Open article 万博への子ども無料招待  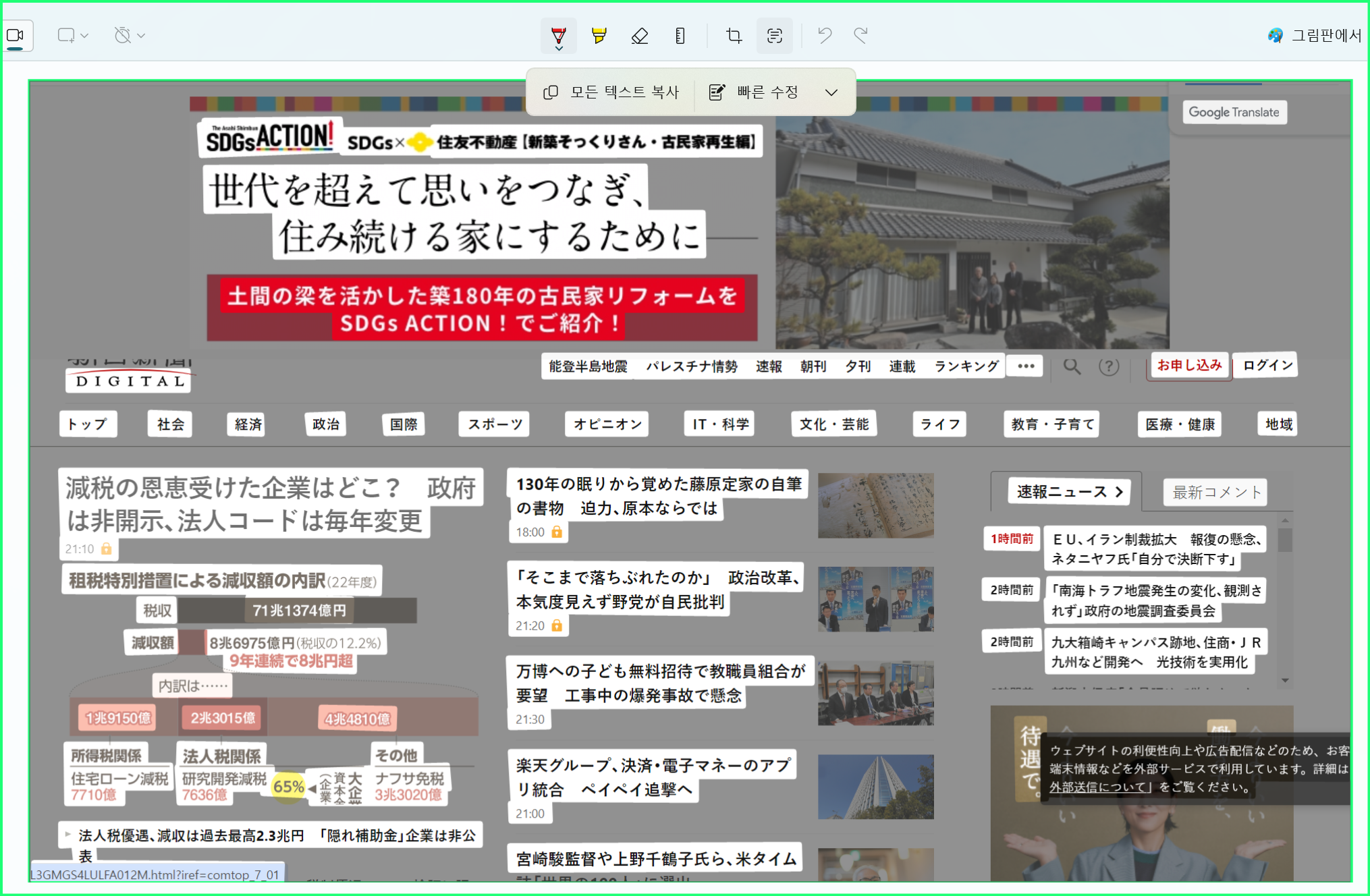(x=661, y=683)
